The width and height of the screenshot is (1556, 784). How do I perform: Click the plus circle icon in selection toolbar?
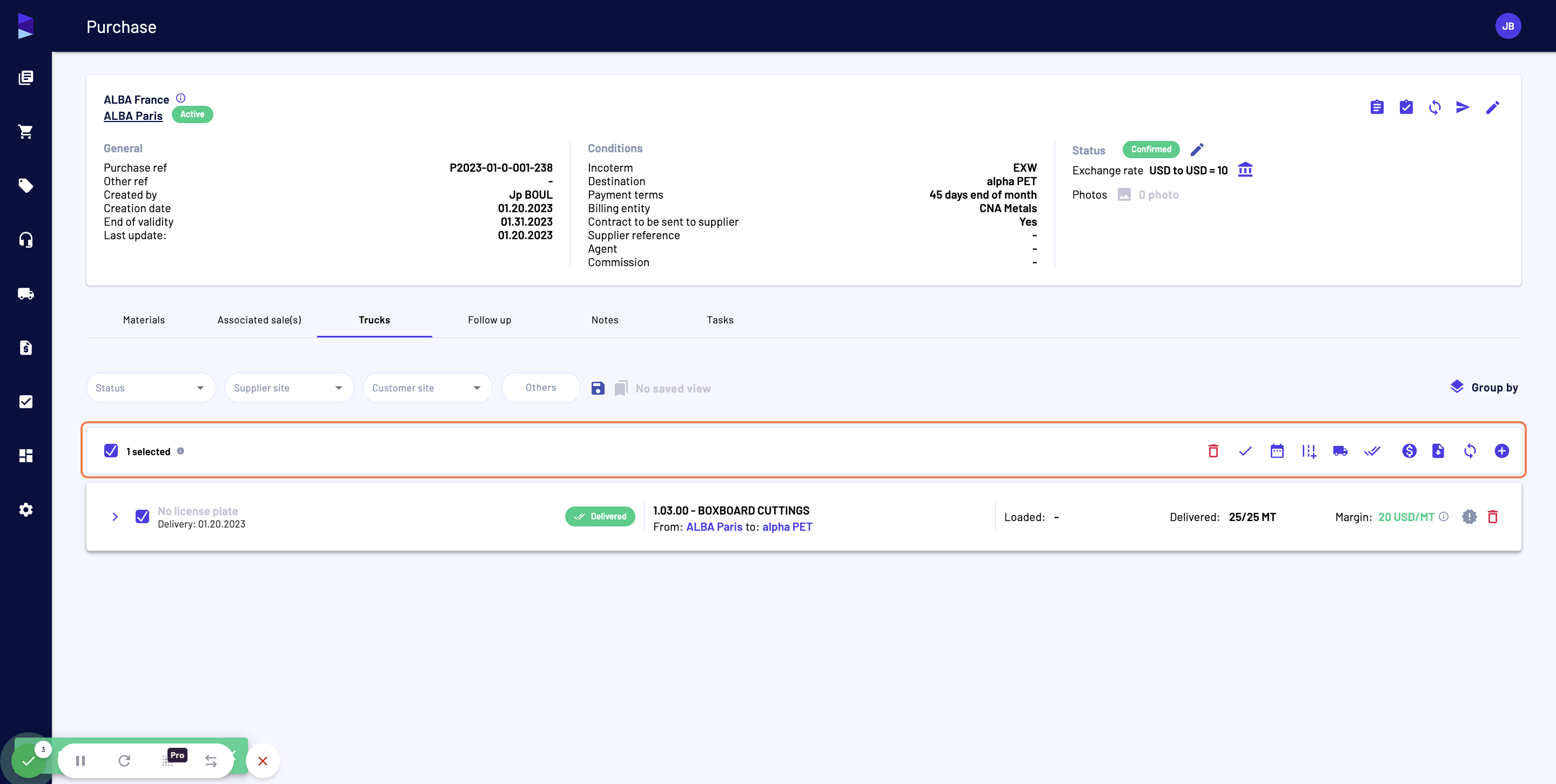pos(1501,451)
